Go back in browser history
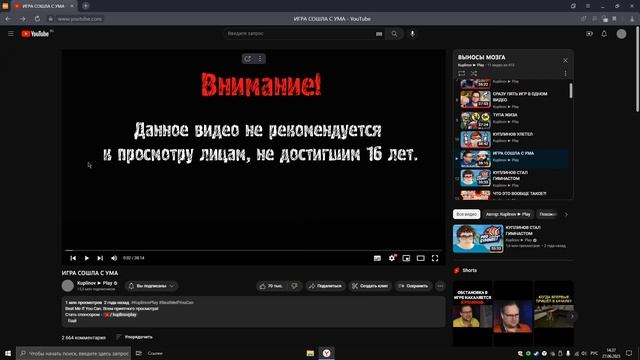The image size is (640, 360). [8, 19]
